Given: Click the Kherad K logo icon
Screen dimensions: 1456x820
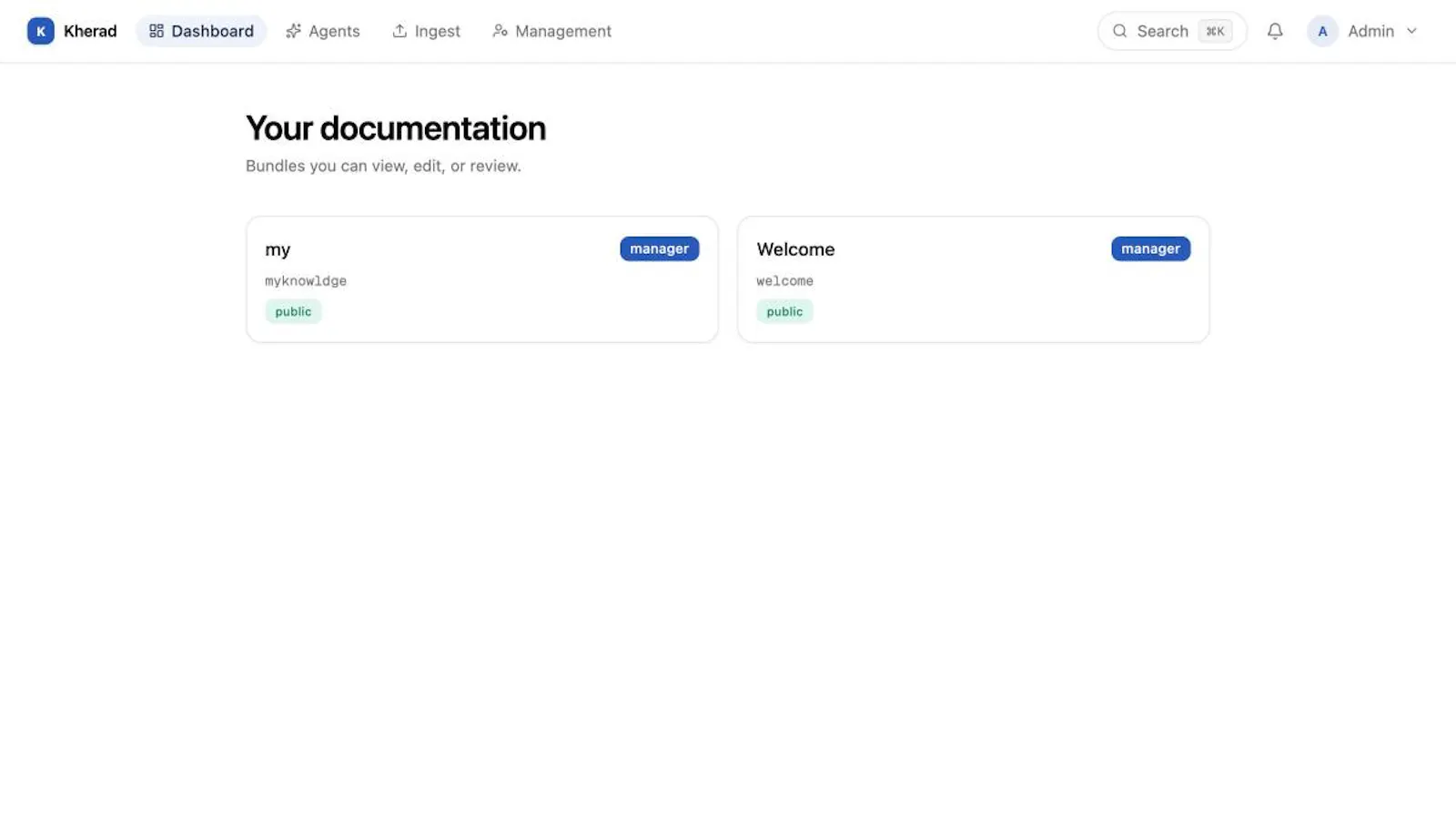Looking at the screenshot, I should point(41,31).
